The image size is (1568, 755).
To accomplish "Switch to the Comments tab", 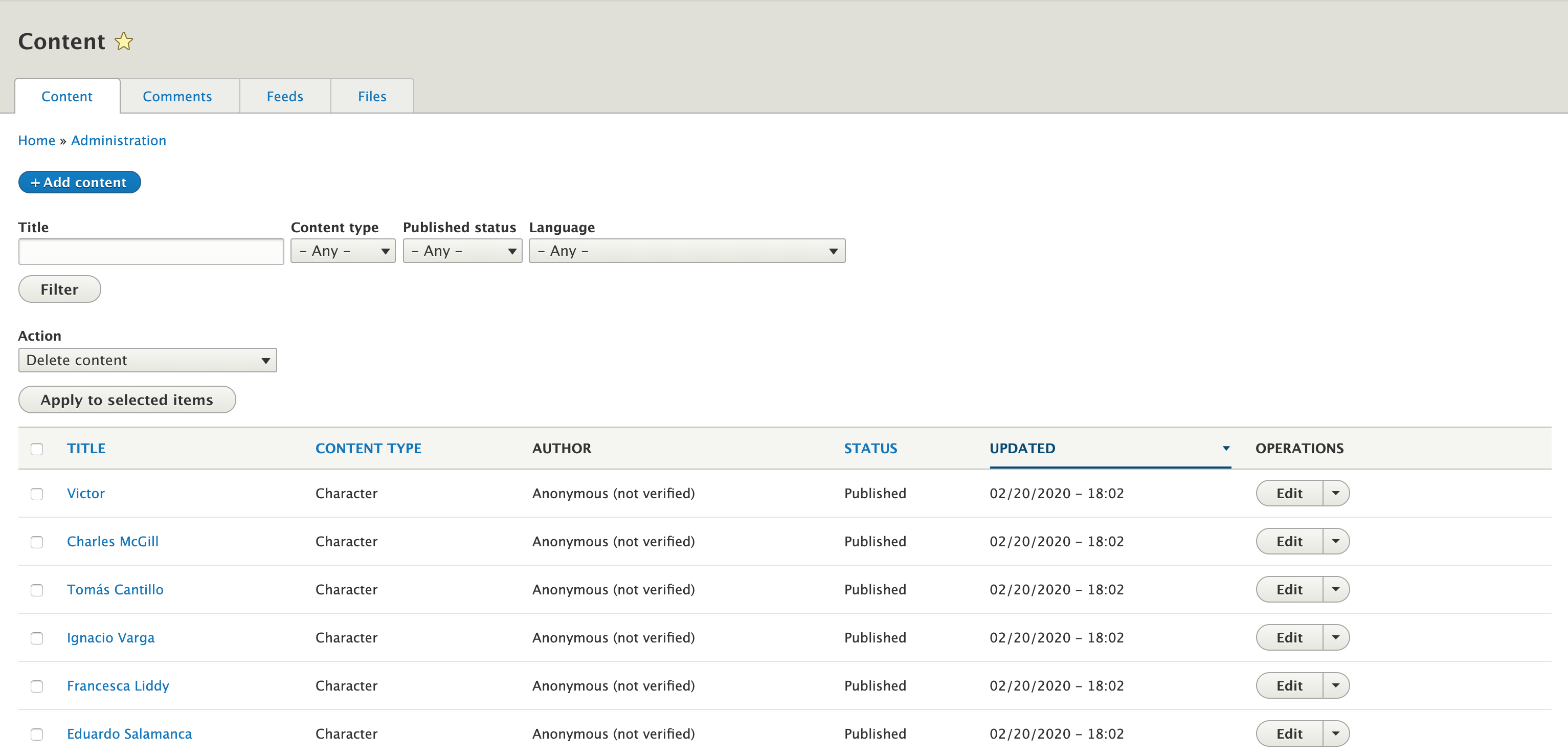I will click(x=177, y=96).
